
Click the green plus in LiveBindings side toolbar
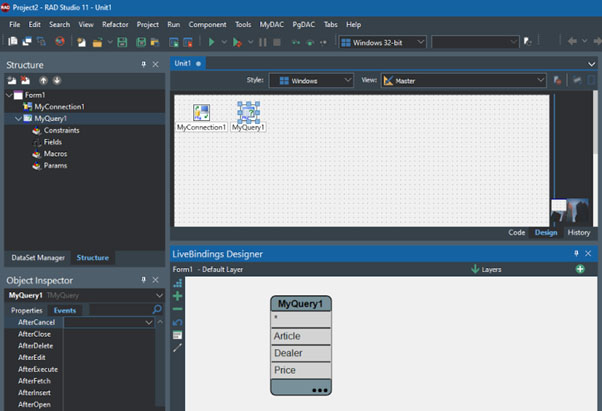[x=177, y=296]
